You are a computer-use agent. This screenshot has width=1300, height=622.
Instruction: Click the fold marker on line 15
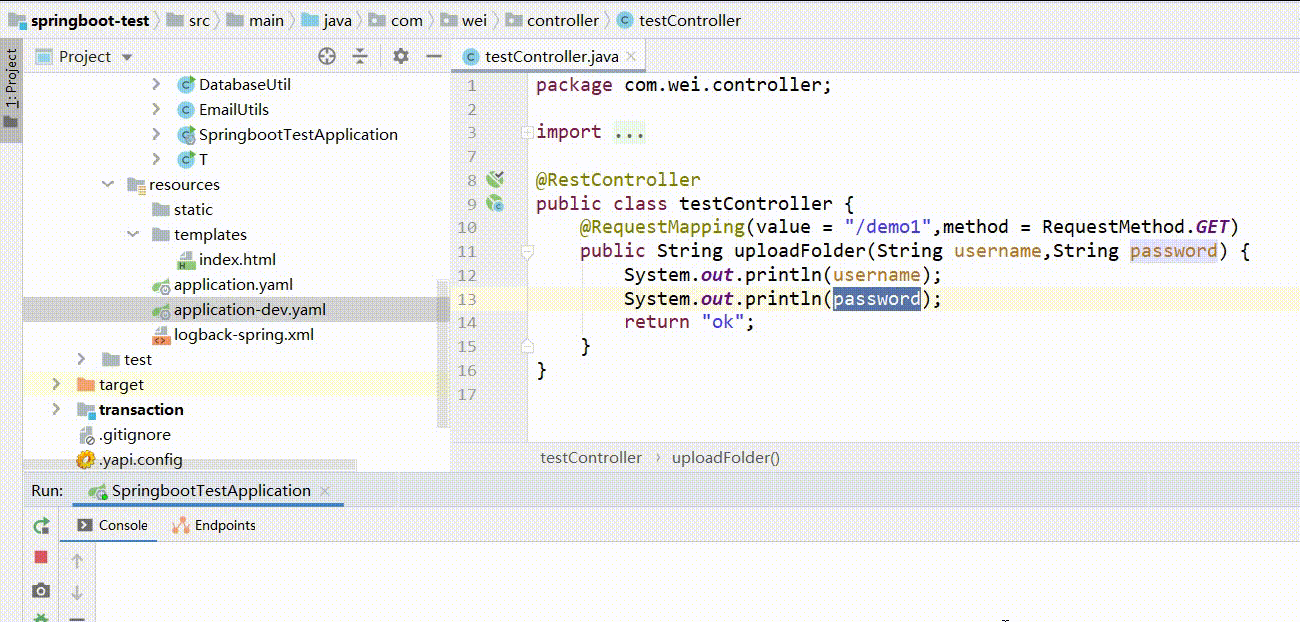[x=527, y=346]
